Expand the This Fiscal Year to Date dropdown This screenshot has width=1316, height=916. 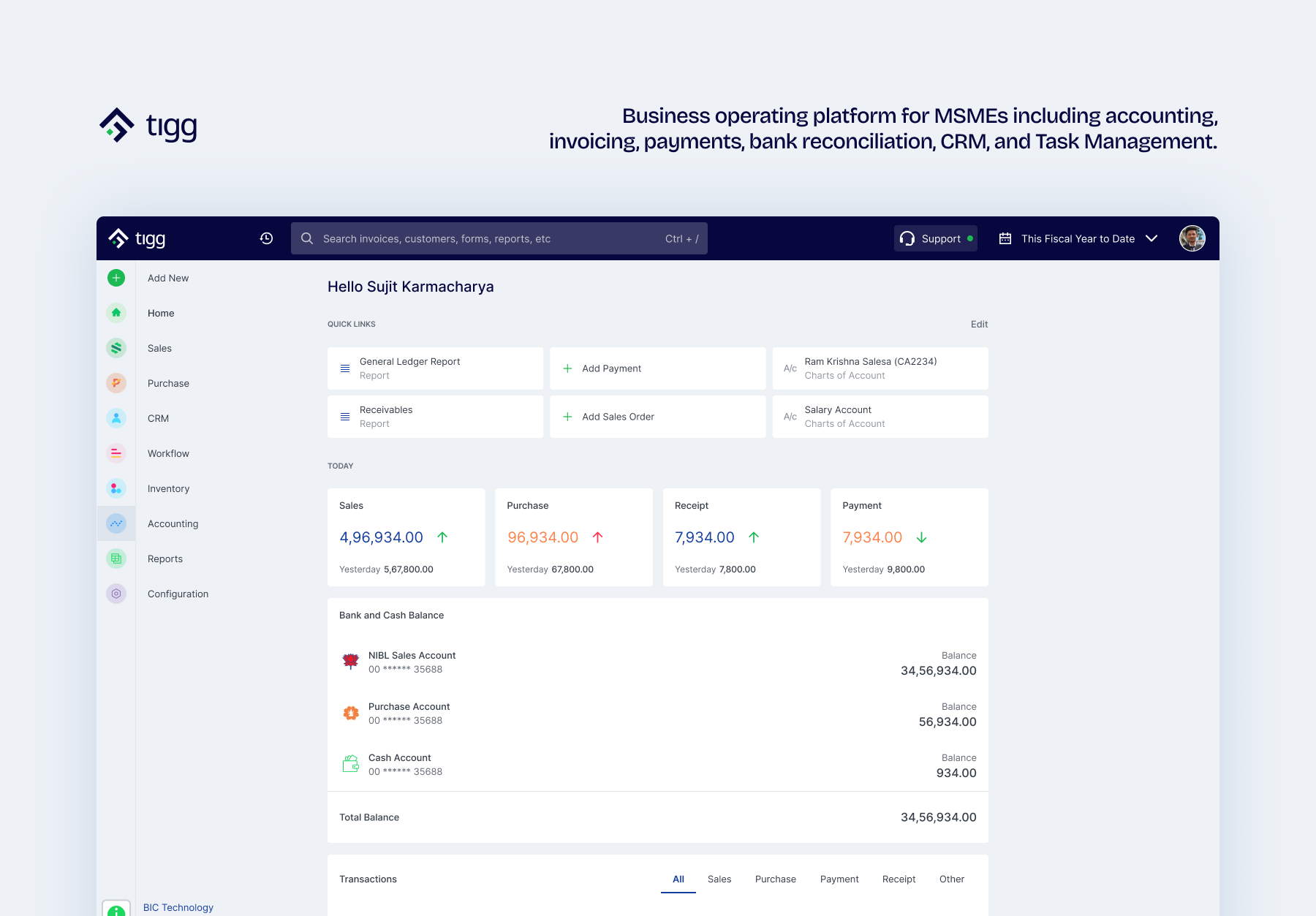click(x=1078, y=238)
